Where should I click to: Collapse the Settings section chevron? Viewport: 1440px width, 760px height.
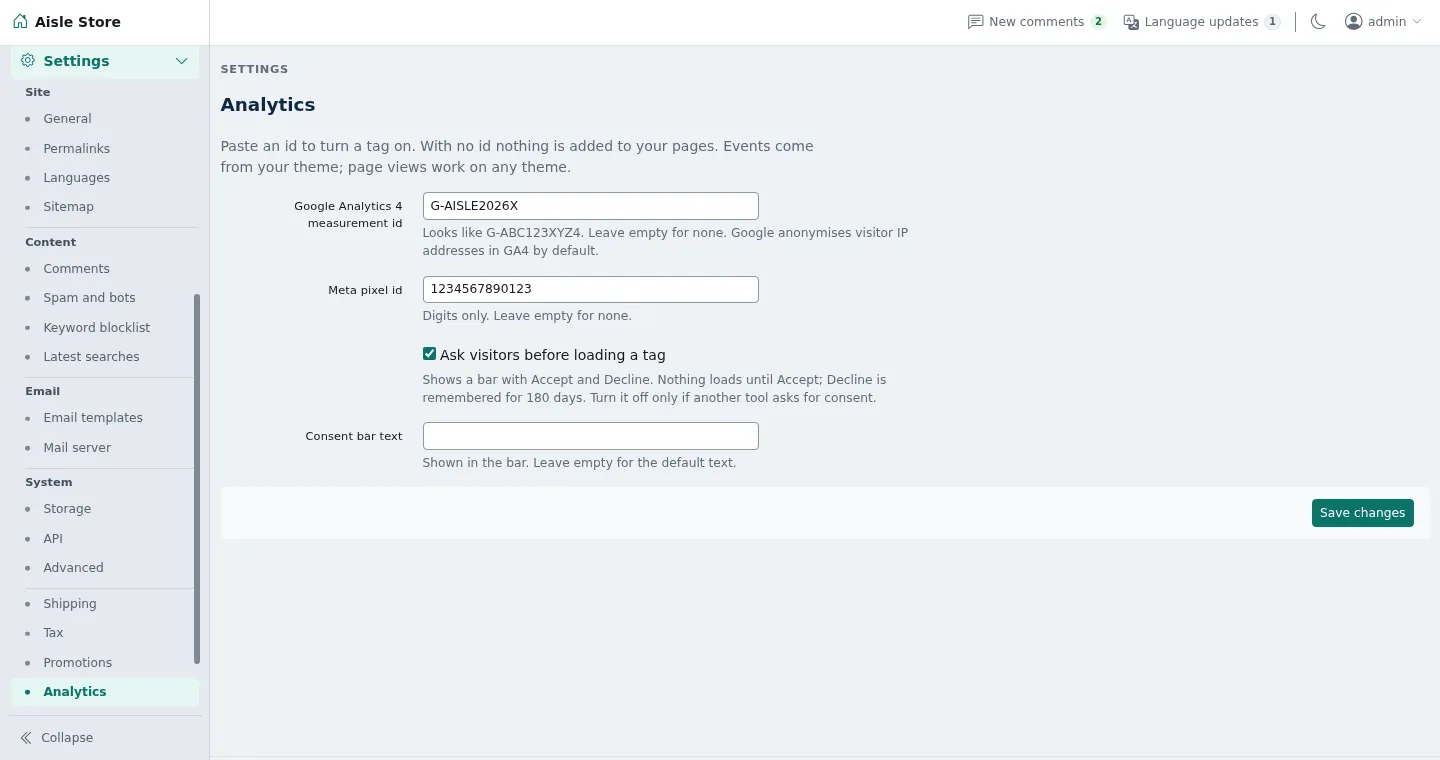[182, 61]
